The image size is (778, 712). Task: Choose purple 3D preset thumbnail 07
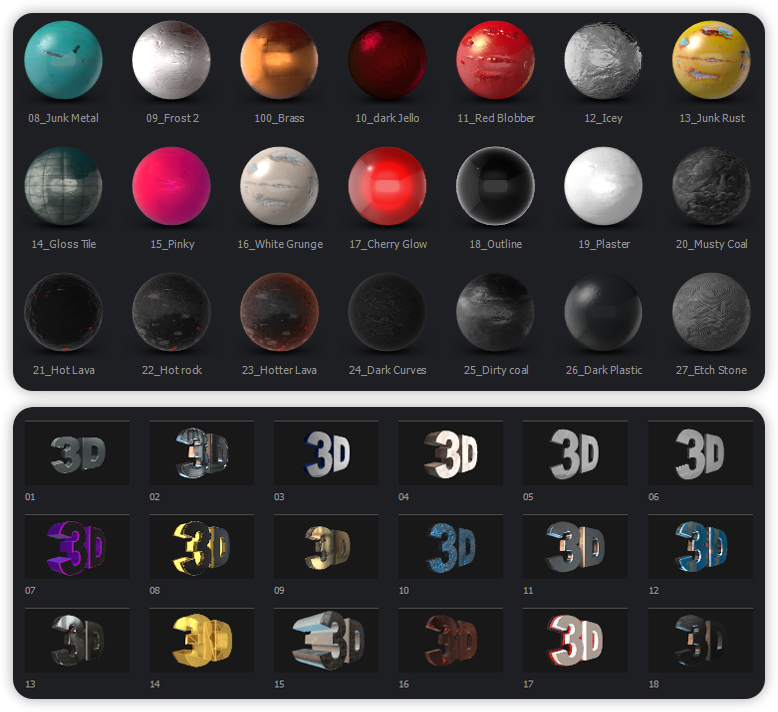(x=77, y=547)
